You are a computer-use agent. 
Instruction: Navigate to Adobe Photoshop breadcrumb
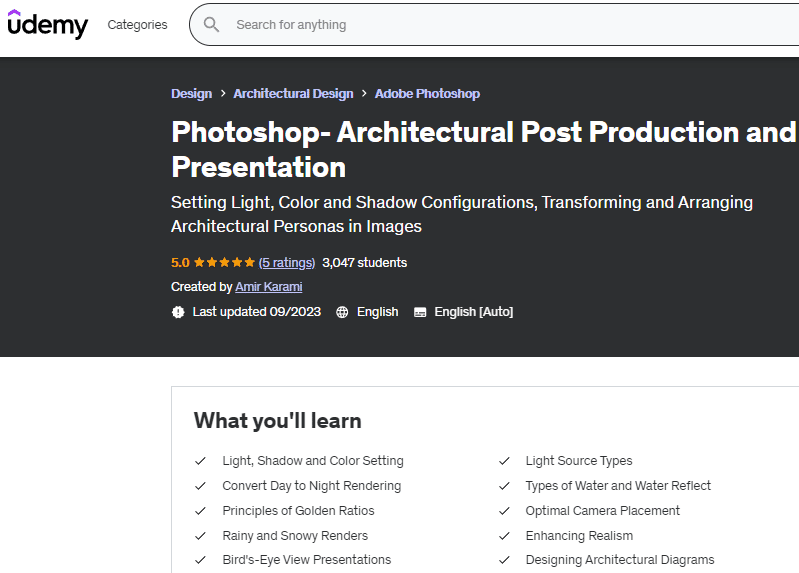pos(427,94)
